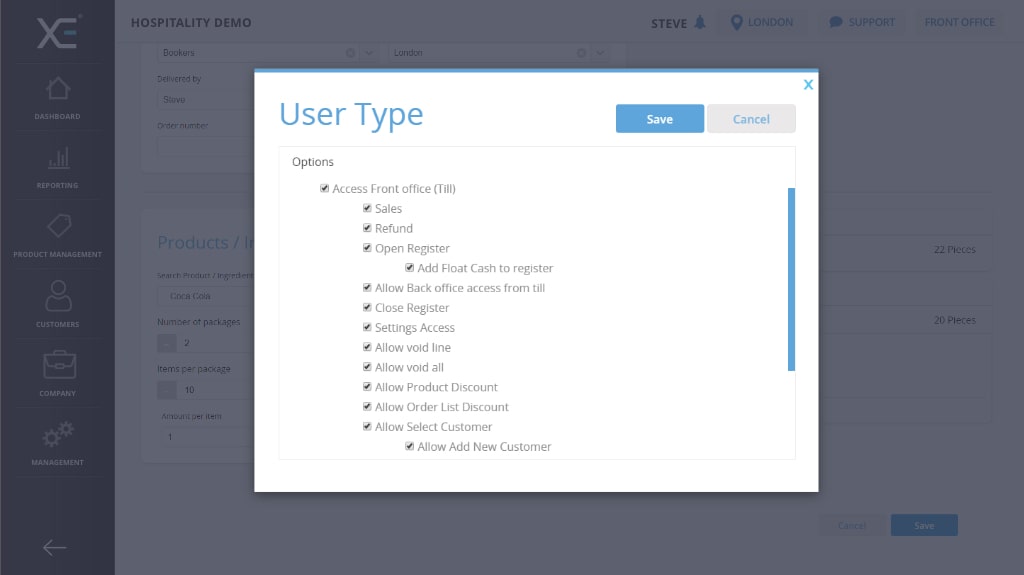
Task: Switch to Front Office
Action: click(x=959, y=22)
